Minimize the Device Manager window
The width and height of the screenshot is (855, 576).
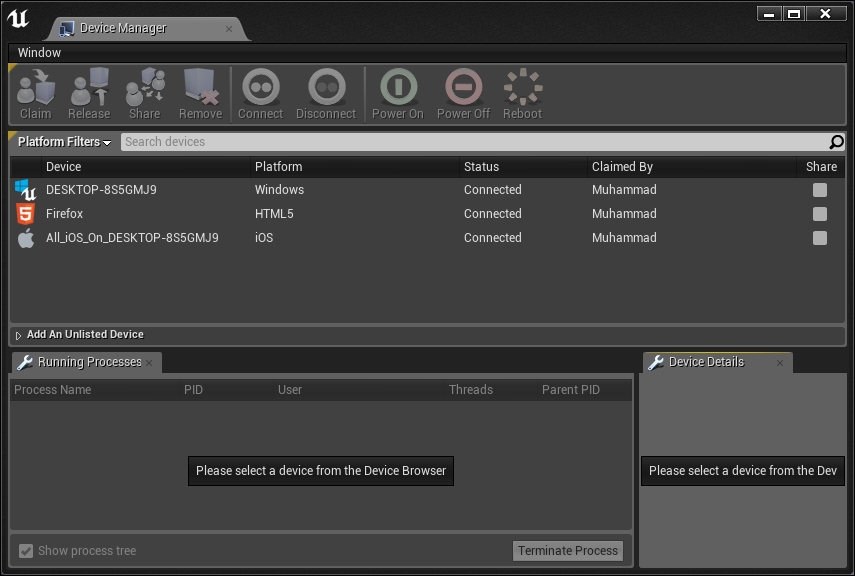click(x=769, y=14)
